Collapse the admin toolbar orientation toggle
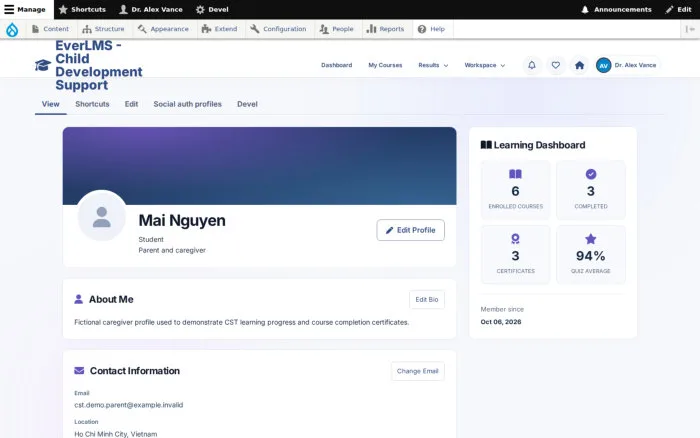This screenshot has width=700, height=438. click(x=690, y=29)
